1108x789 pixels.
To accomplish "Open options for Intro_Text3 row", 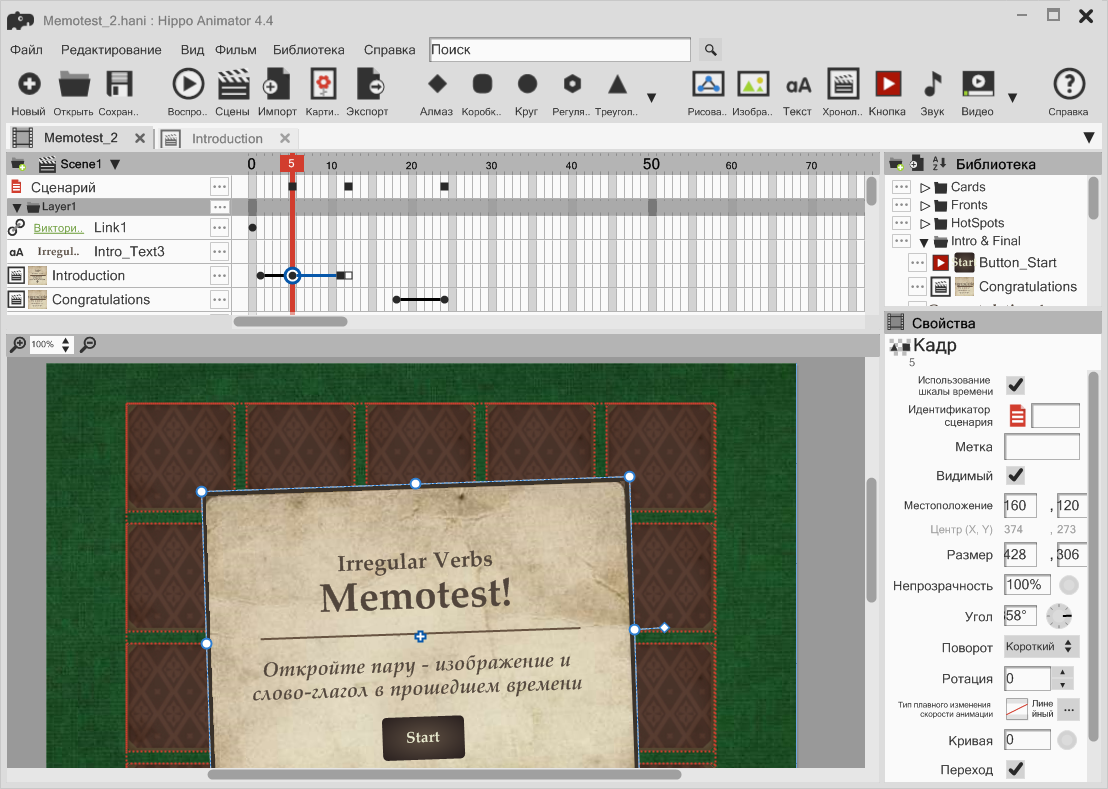I will [220, 251].
